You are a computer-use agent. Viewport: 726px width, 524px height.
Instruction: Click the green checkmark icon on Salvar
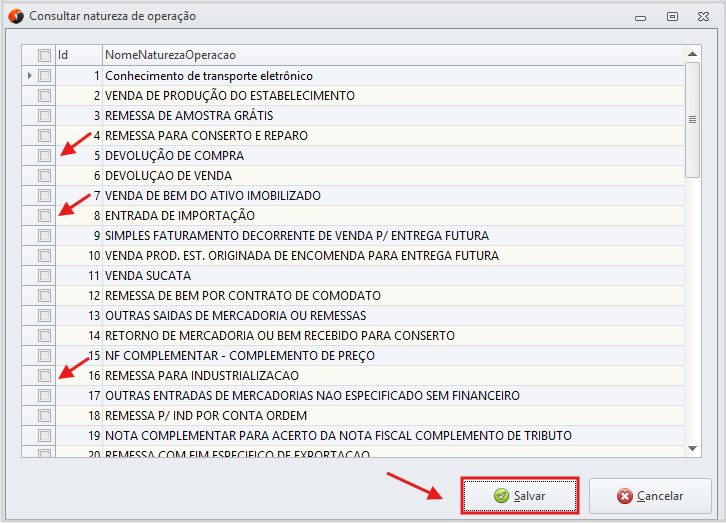point(501,496)
